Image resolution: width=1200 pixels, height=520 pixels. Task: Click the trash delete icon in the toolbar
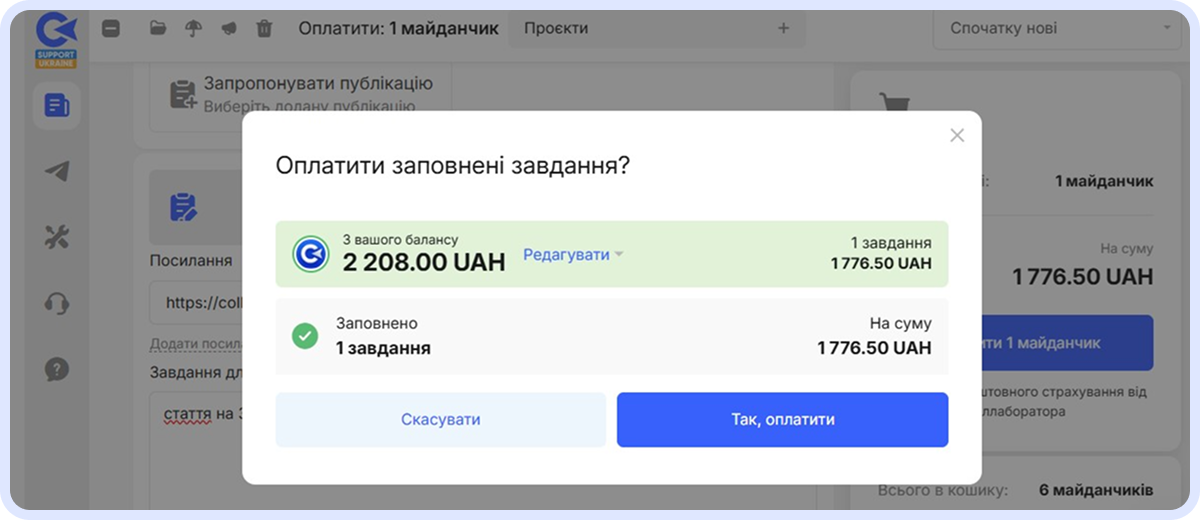tap(264, 28)
